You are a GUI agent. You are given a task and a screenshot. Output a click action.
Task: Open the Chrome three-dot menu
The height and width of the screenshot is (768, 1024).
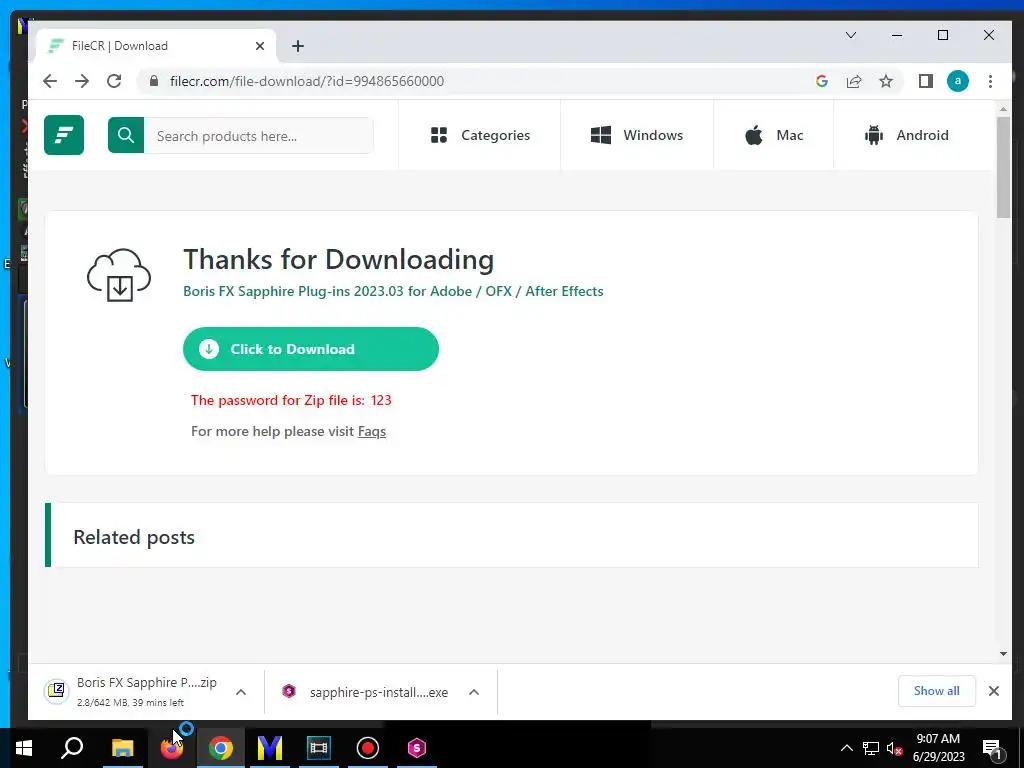pyautogui.click(x=990, y=81)
